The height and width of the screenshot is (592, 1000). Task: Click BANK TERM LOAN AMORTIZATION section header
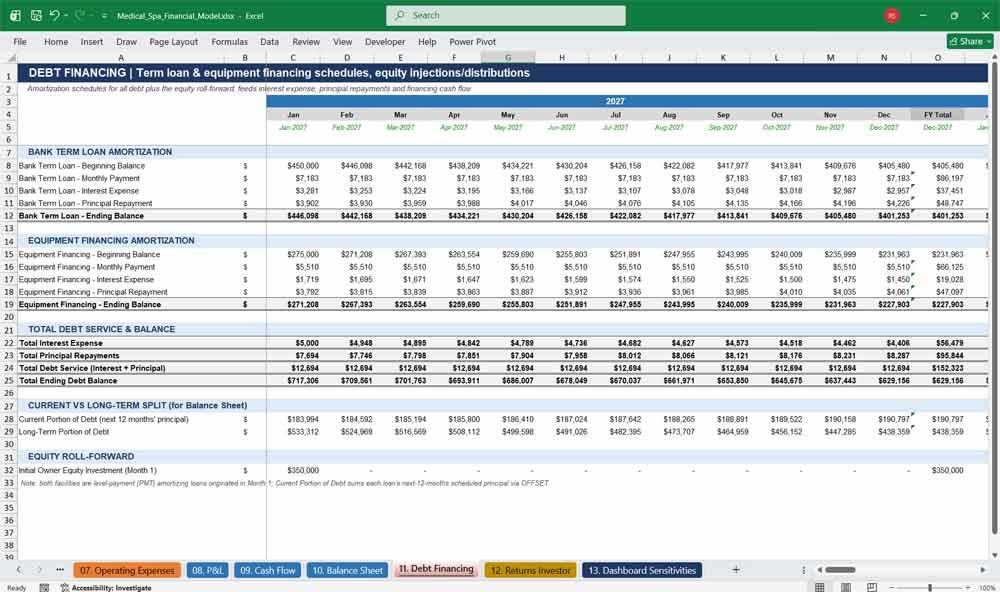(99, 152)
